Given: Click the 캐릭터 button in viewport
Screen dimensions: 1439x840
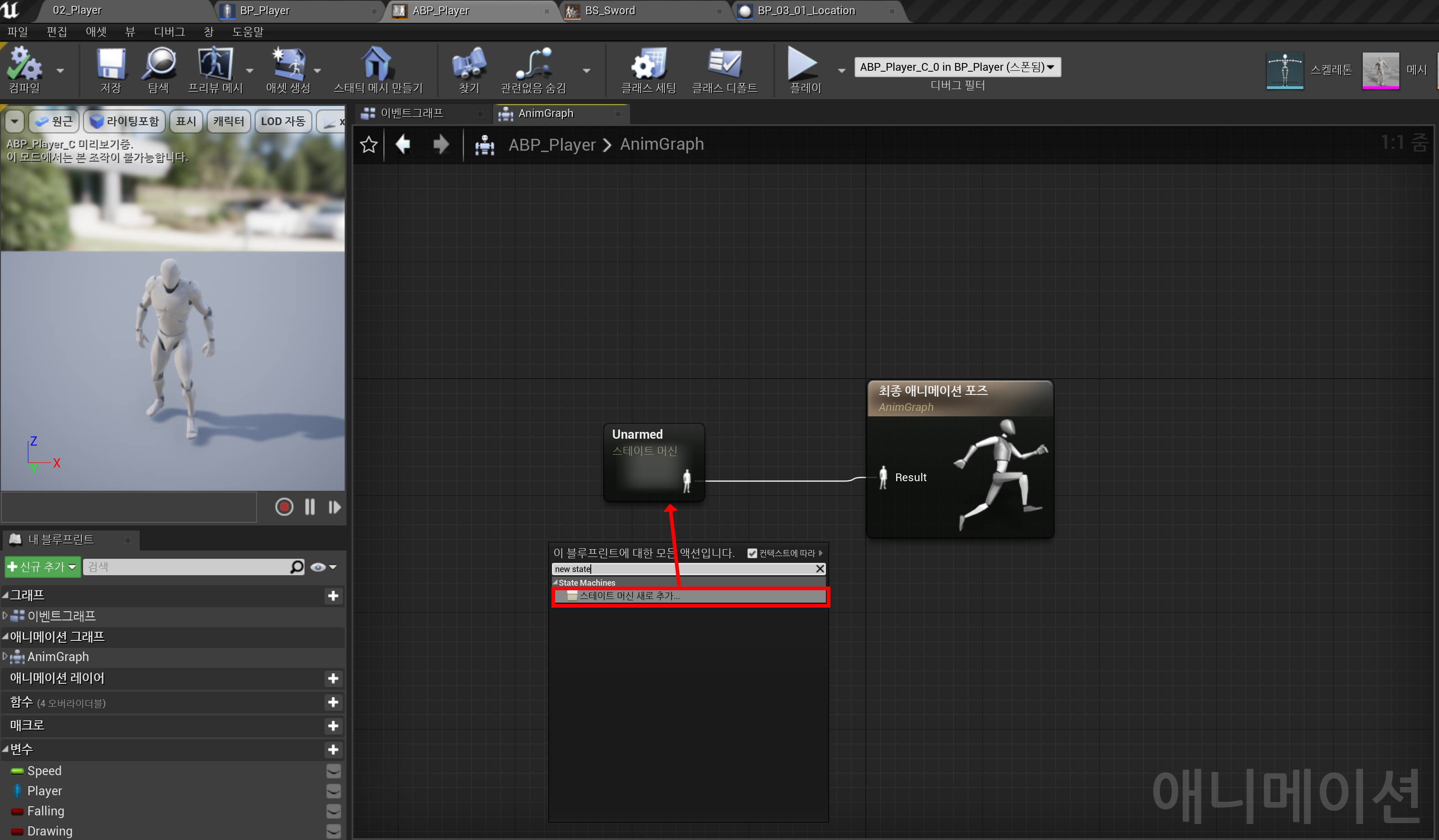Looking at the screenshot, I should point(228,121).
